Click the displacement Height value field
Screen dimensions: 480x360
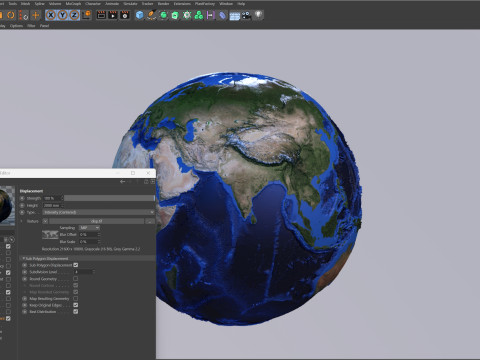click(52, 205)
